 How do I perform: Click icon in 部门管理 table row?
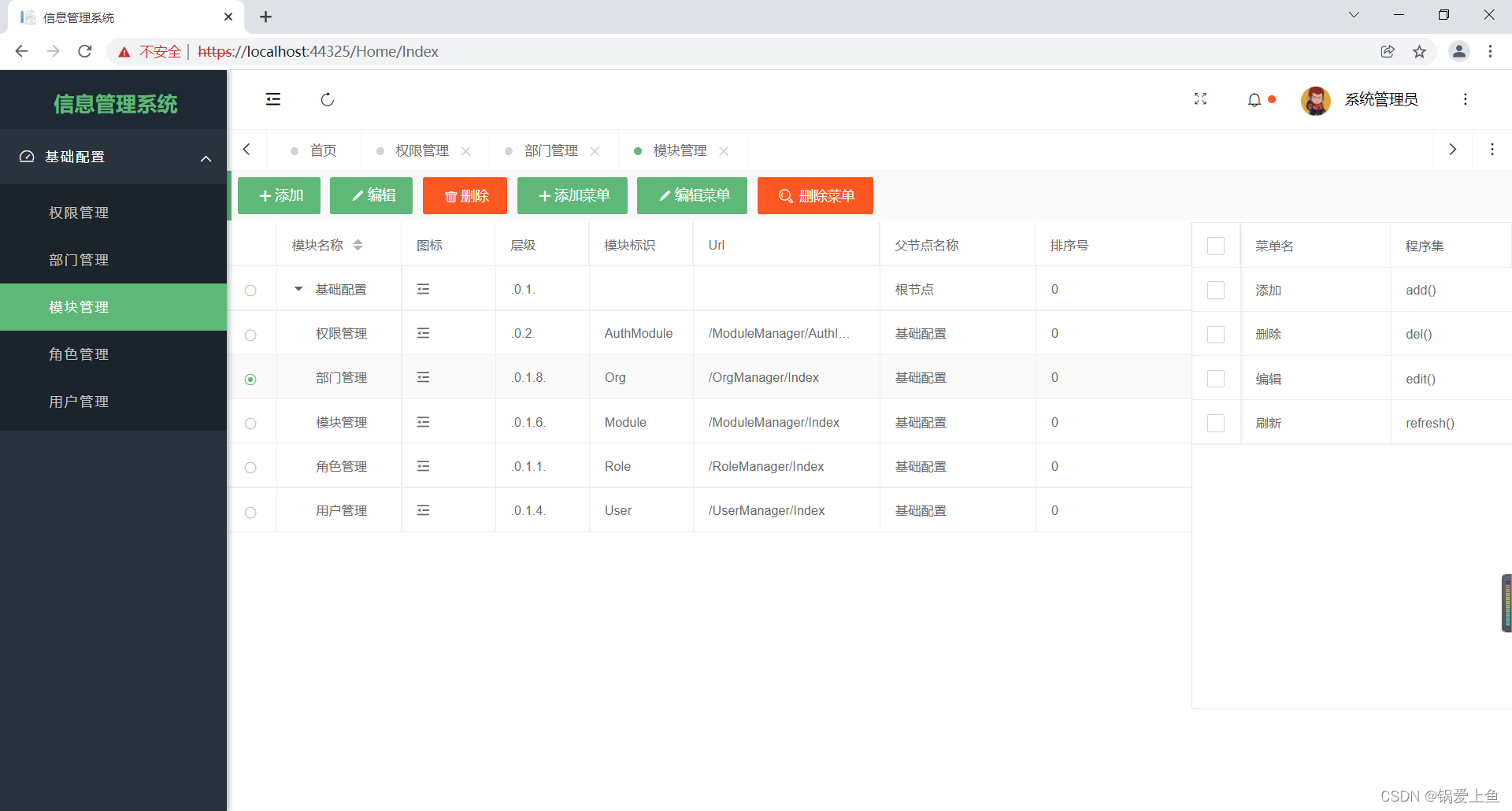(423, 377)
